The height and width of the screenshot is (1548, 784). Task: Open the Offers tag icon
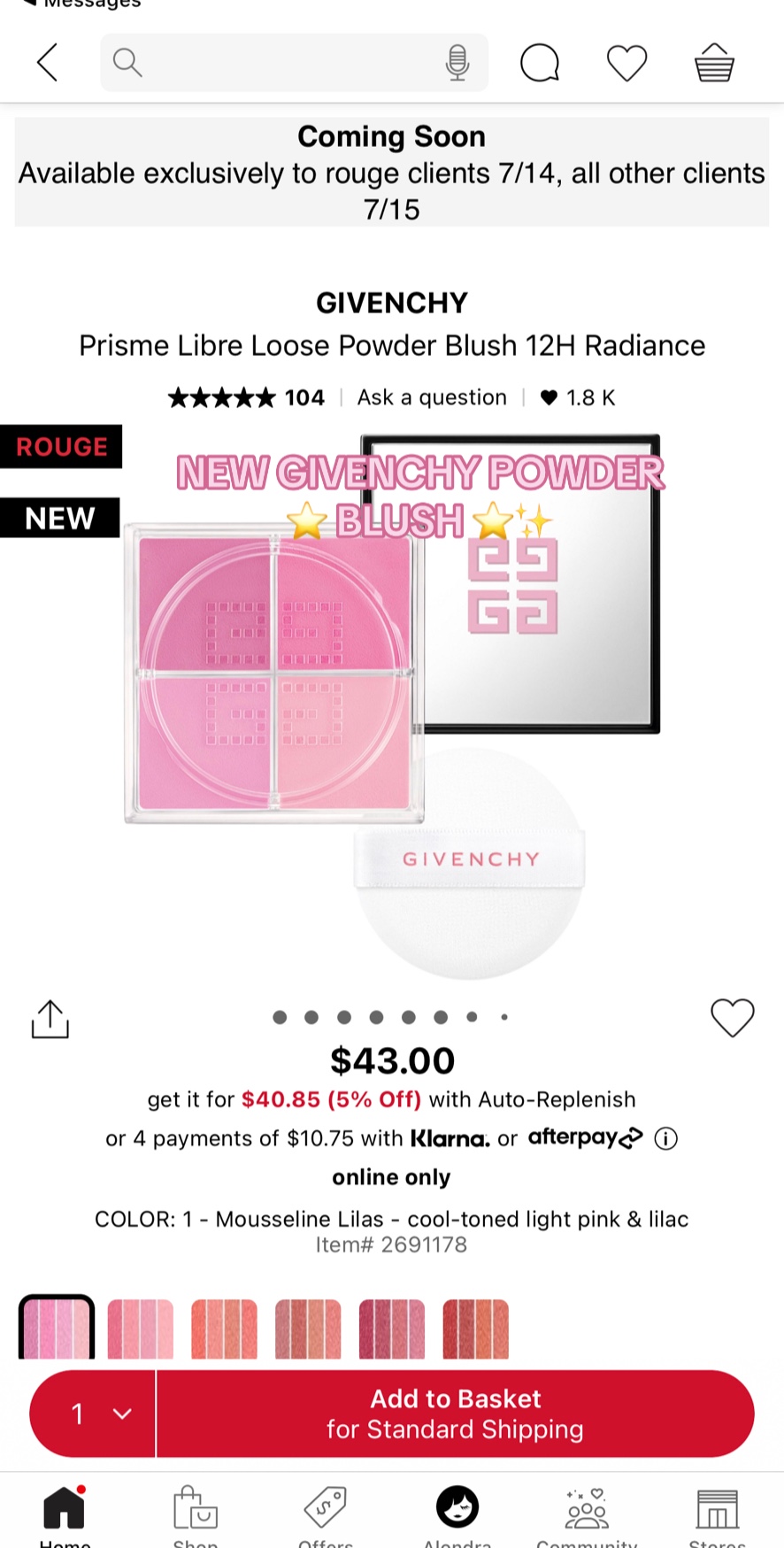coord(325,1515)
